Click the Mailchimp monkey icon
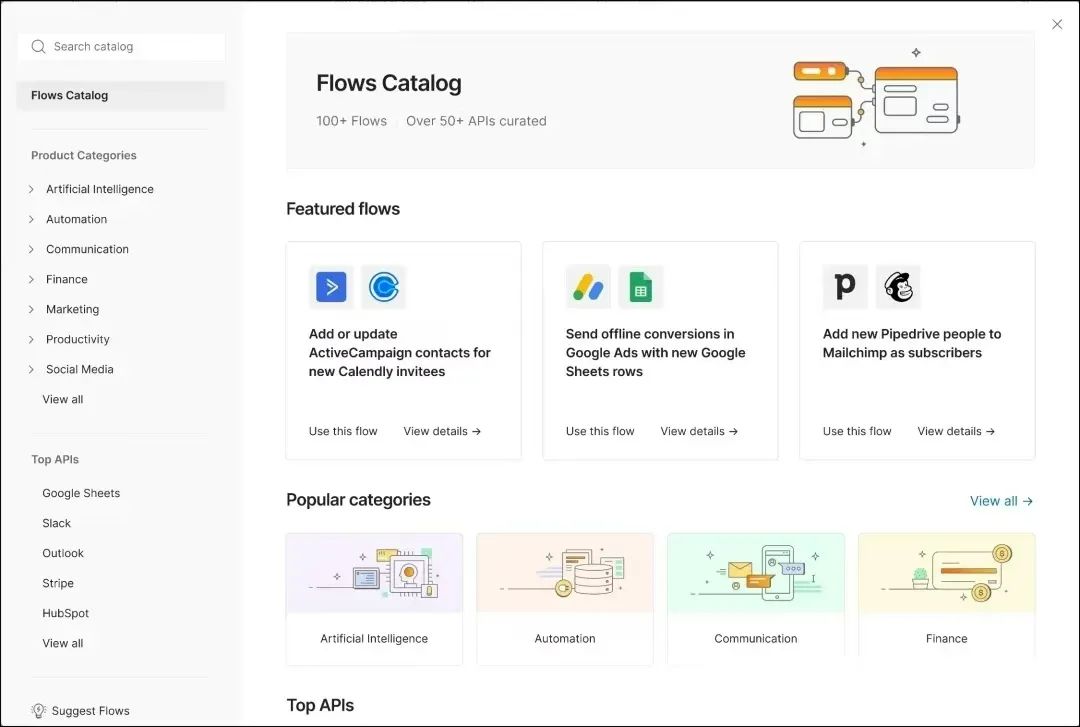The width and height of the screenshot is (1080, 727). [x=897, y=287]
